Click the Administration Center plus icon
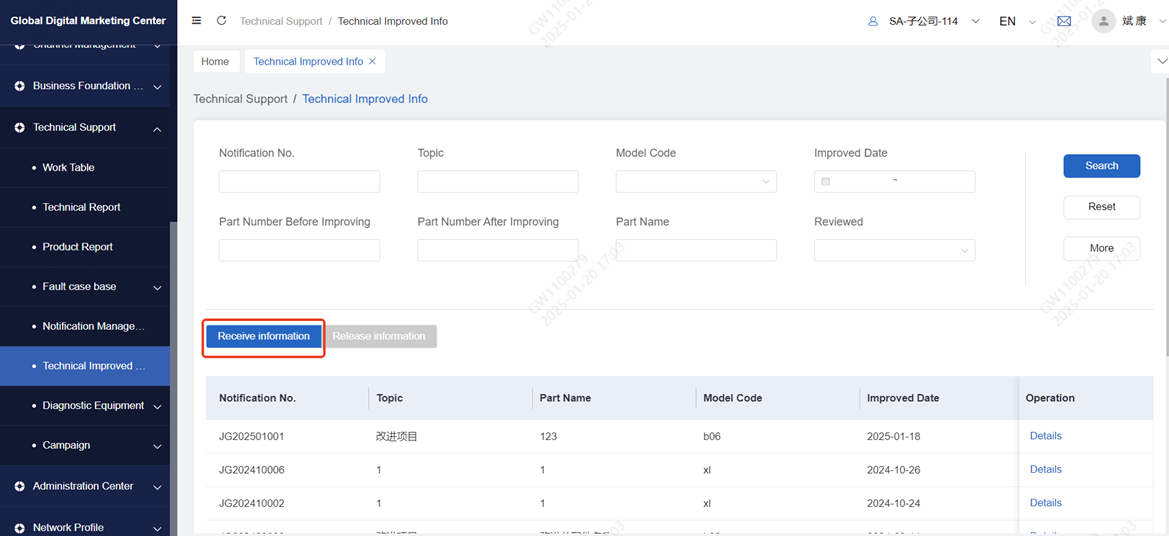The height and width of the screenshot is (536, 1169). [x=19, y=487]
